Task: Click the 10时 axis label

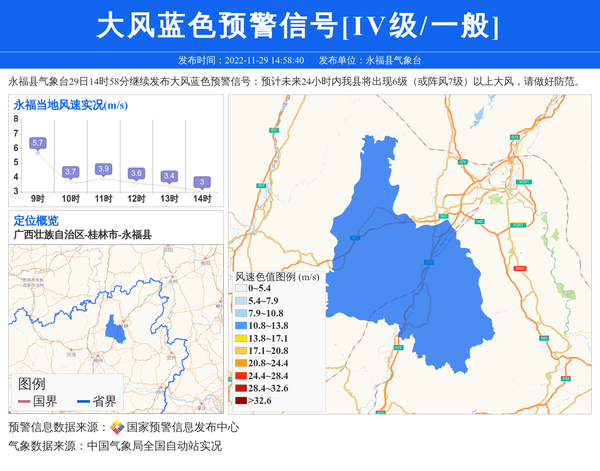Action: click(x=70, y=199)
